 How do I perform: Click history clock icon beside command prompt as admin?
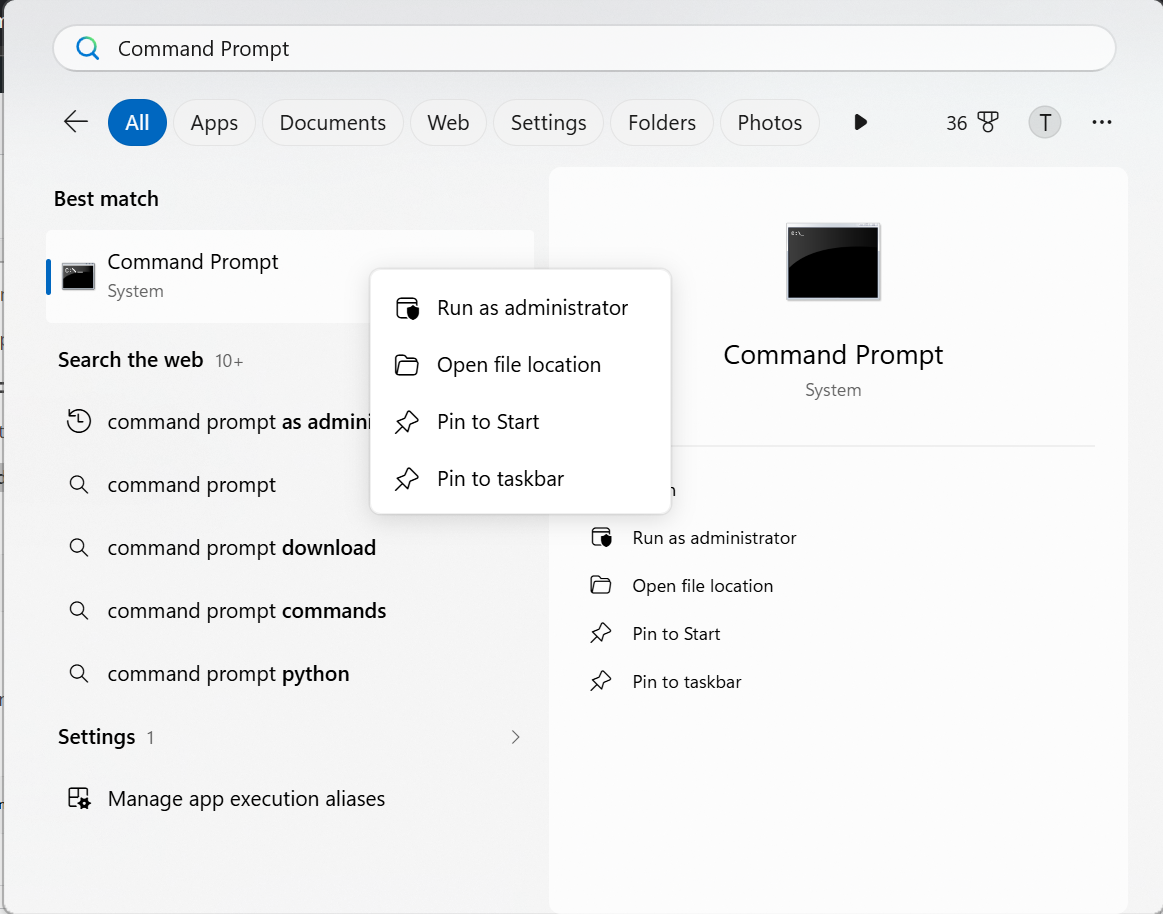coord(79,421)
